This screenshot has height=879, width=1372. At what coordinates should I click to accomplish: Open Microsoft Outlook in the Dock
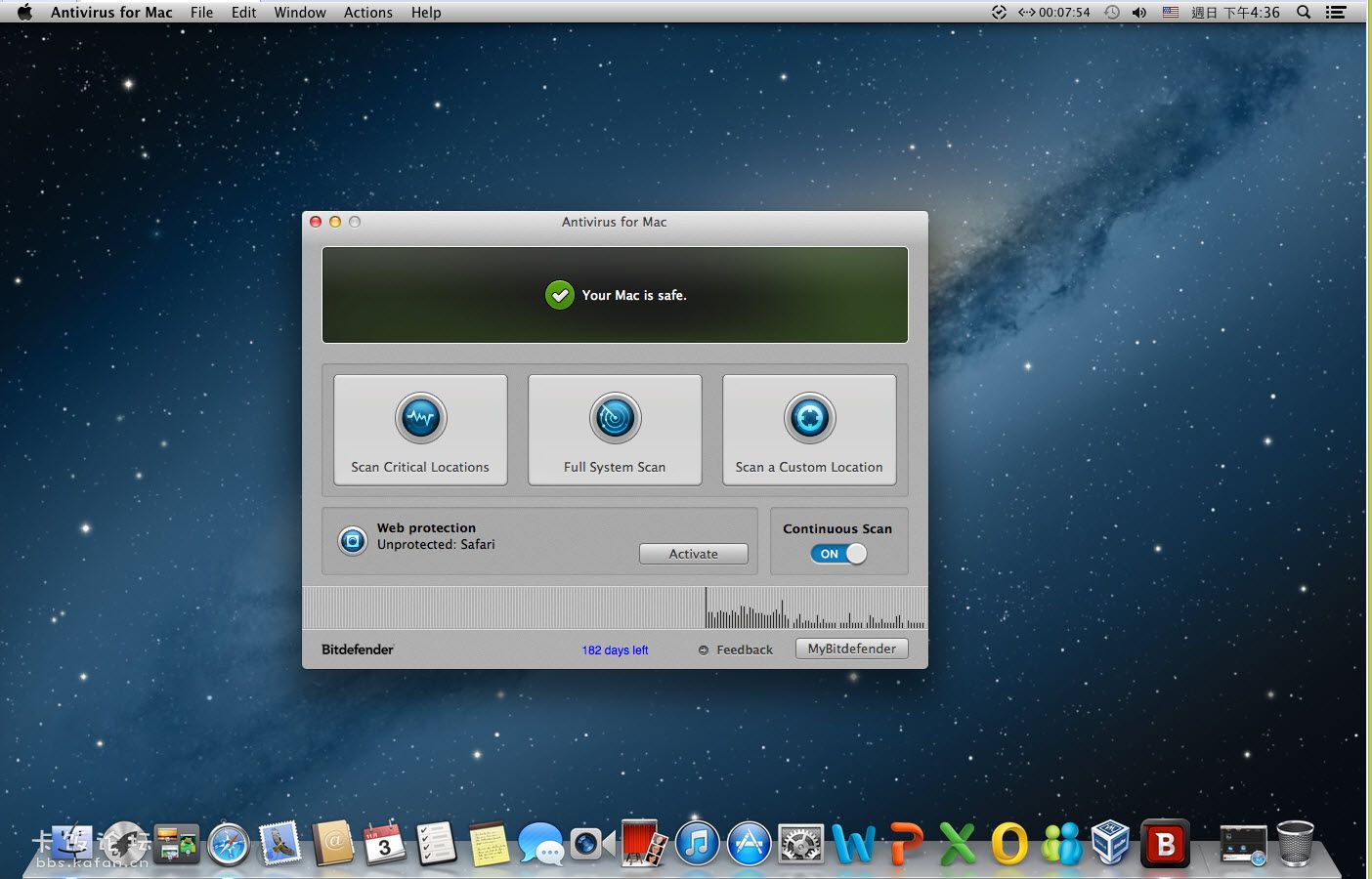1009,843
